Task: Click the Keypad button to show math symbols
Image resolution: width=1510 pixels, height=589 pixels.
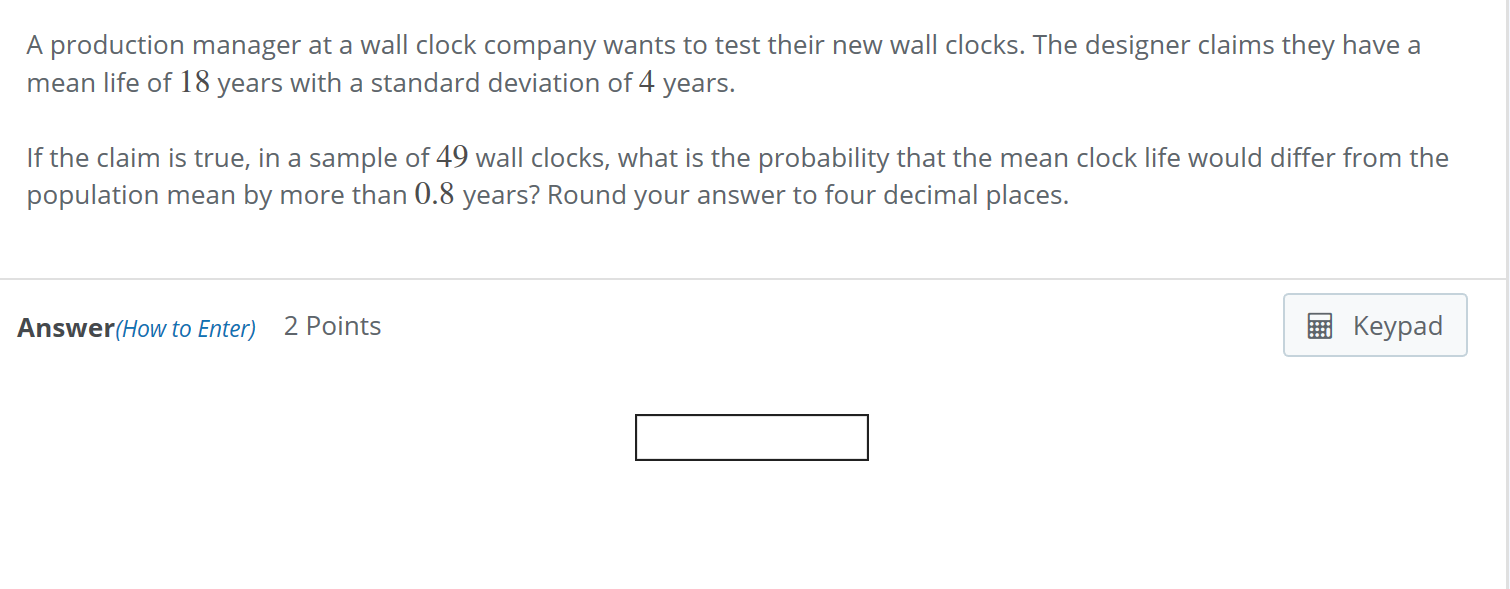Action: point(1375,325)
